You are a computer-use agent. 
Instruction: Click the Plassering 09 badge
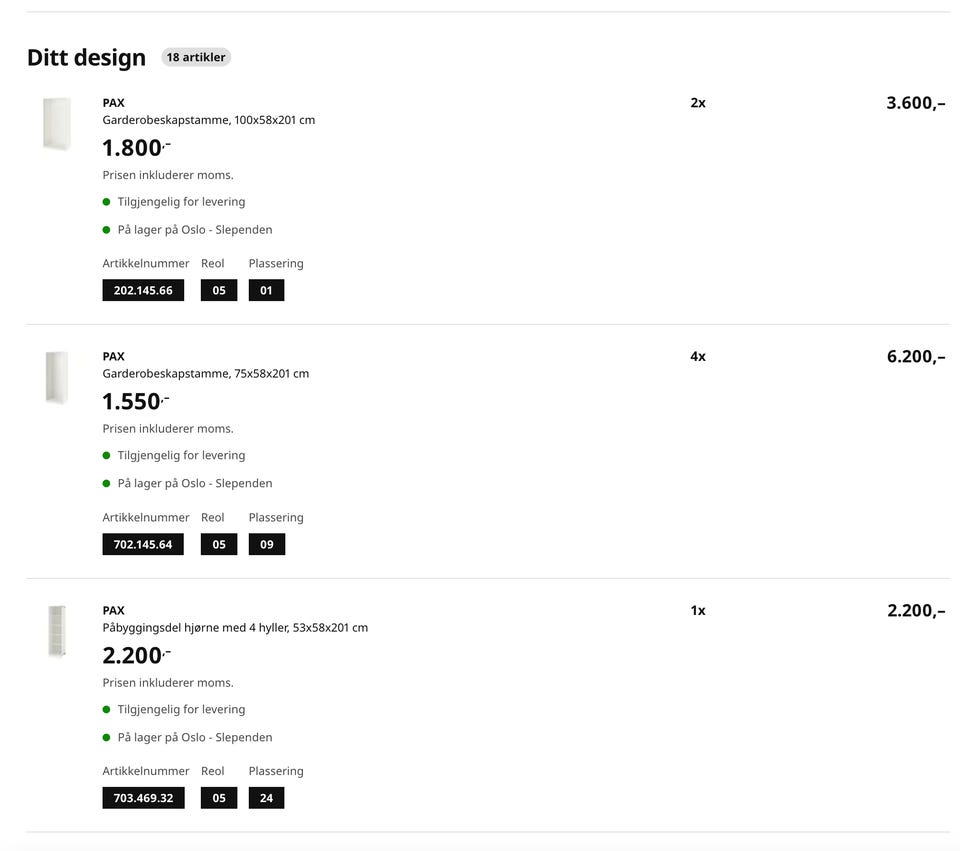point(266,545)
